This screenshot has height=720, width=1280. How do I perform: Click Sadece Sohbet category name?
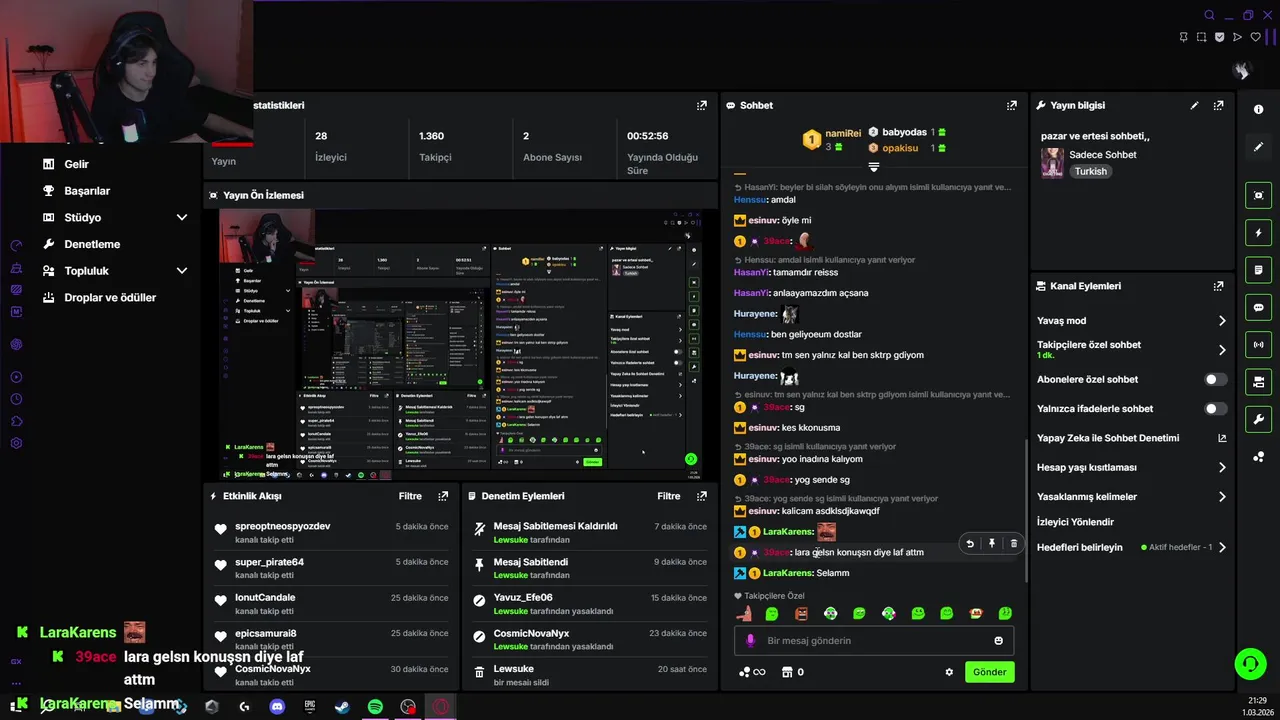[x=1103, y=155]
